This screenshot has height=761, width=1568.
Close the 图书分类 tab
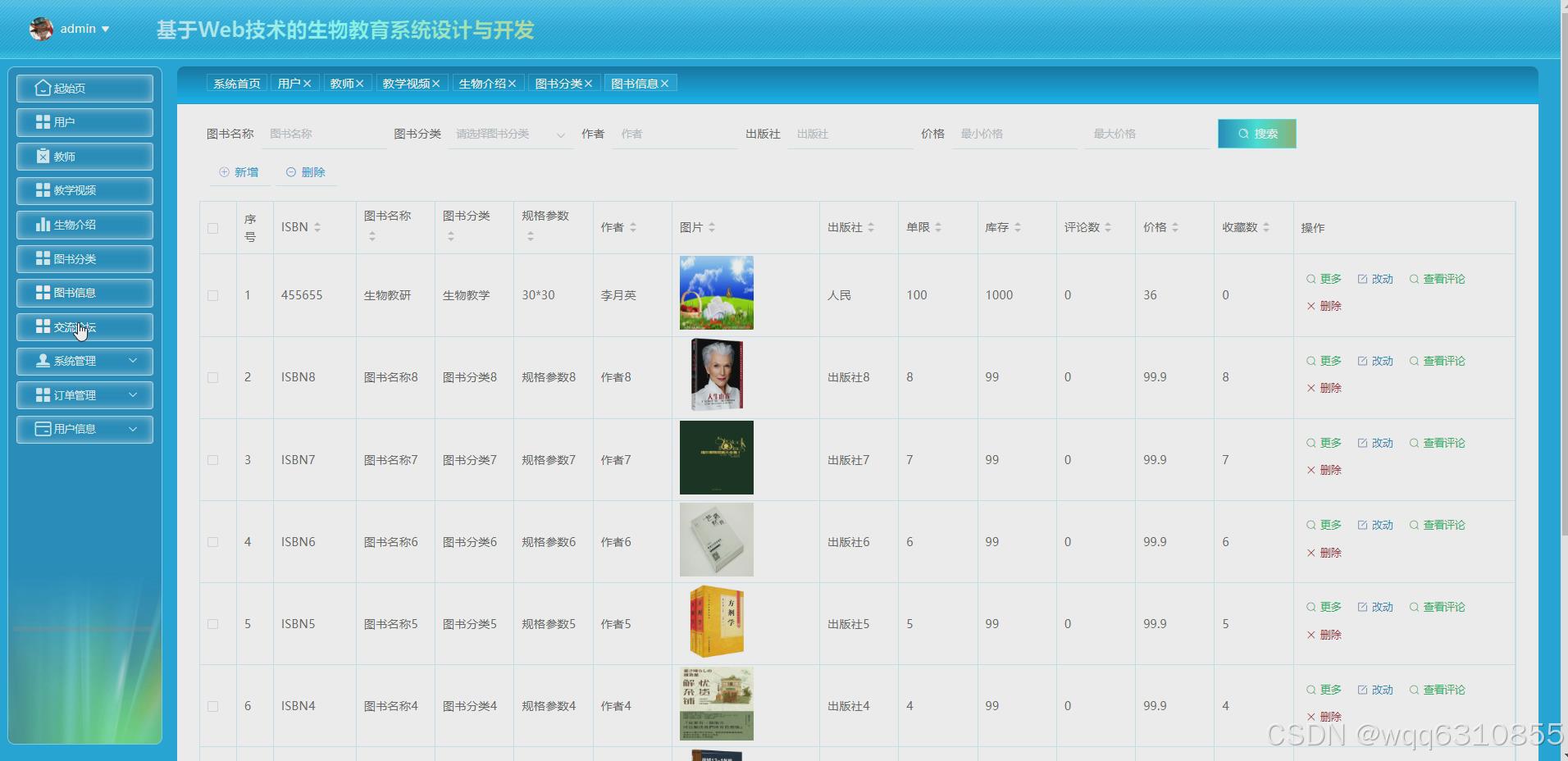[x=589, y=84]
